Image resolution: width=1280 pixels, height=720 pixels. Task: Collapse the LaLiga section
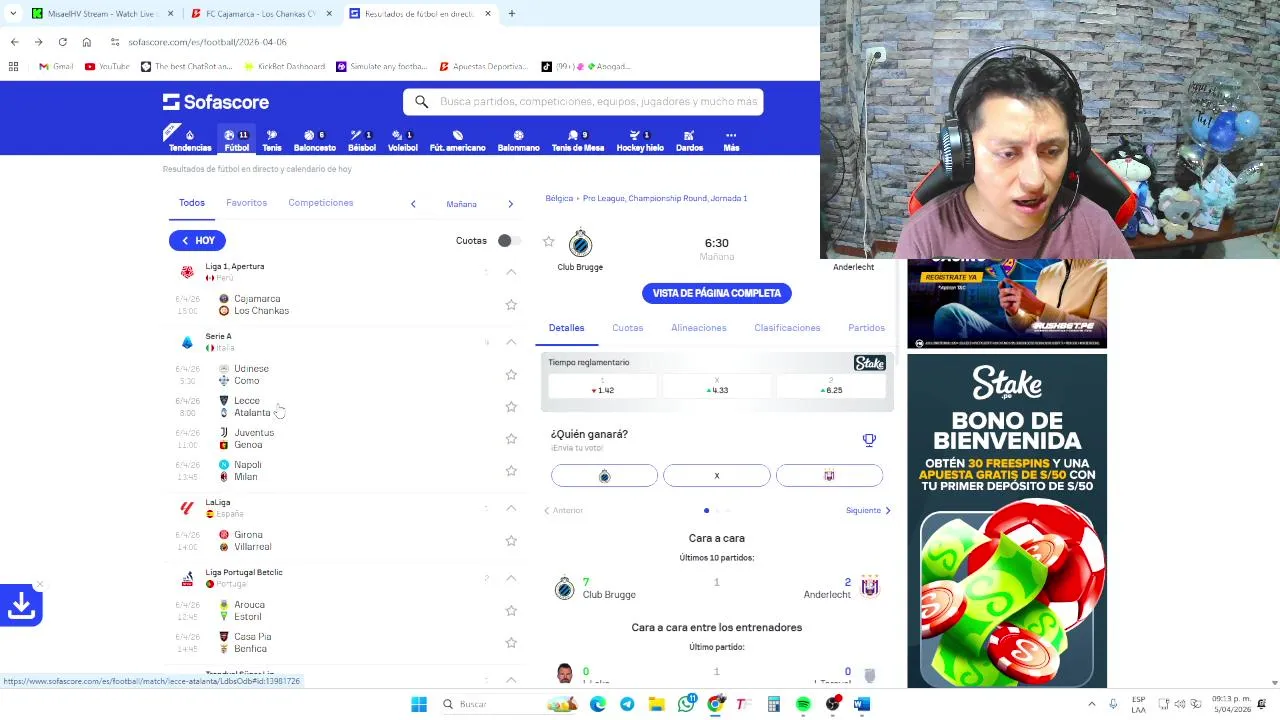(511, 508)
